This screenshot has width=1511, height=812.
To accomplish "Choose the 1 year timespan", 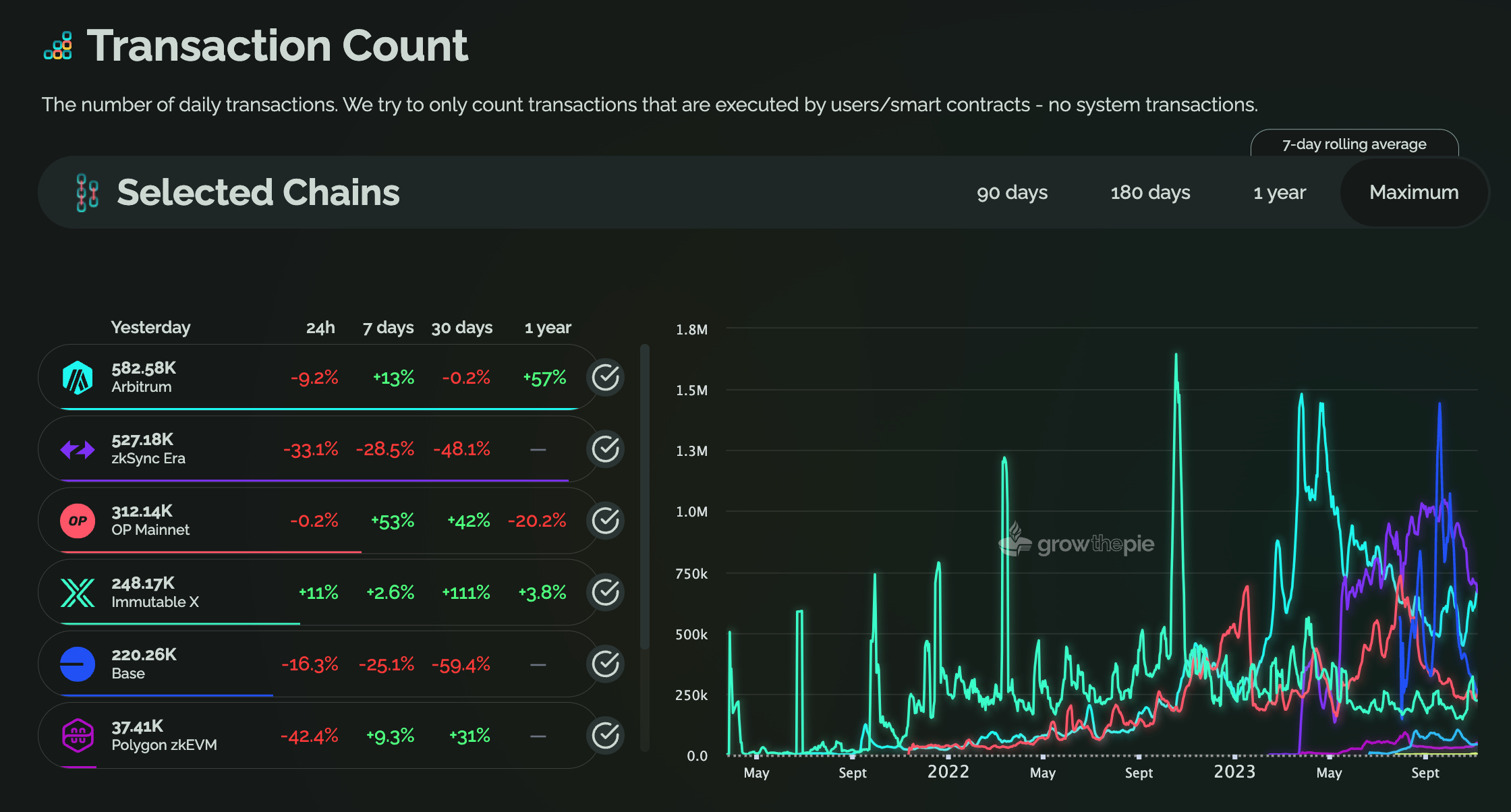I will [1279, 193].
